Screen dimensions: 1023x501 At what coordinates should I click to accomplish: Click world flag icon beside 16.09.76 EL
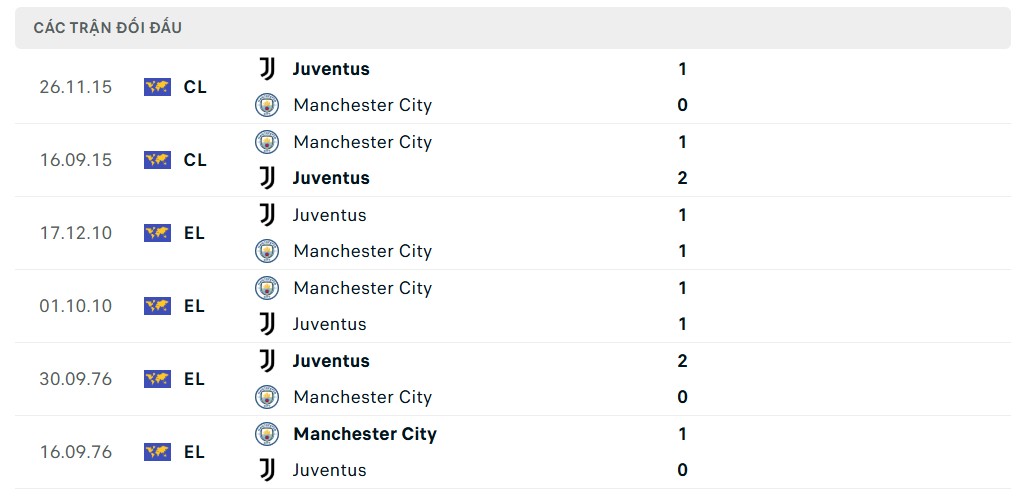(x=157, y=452)
